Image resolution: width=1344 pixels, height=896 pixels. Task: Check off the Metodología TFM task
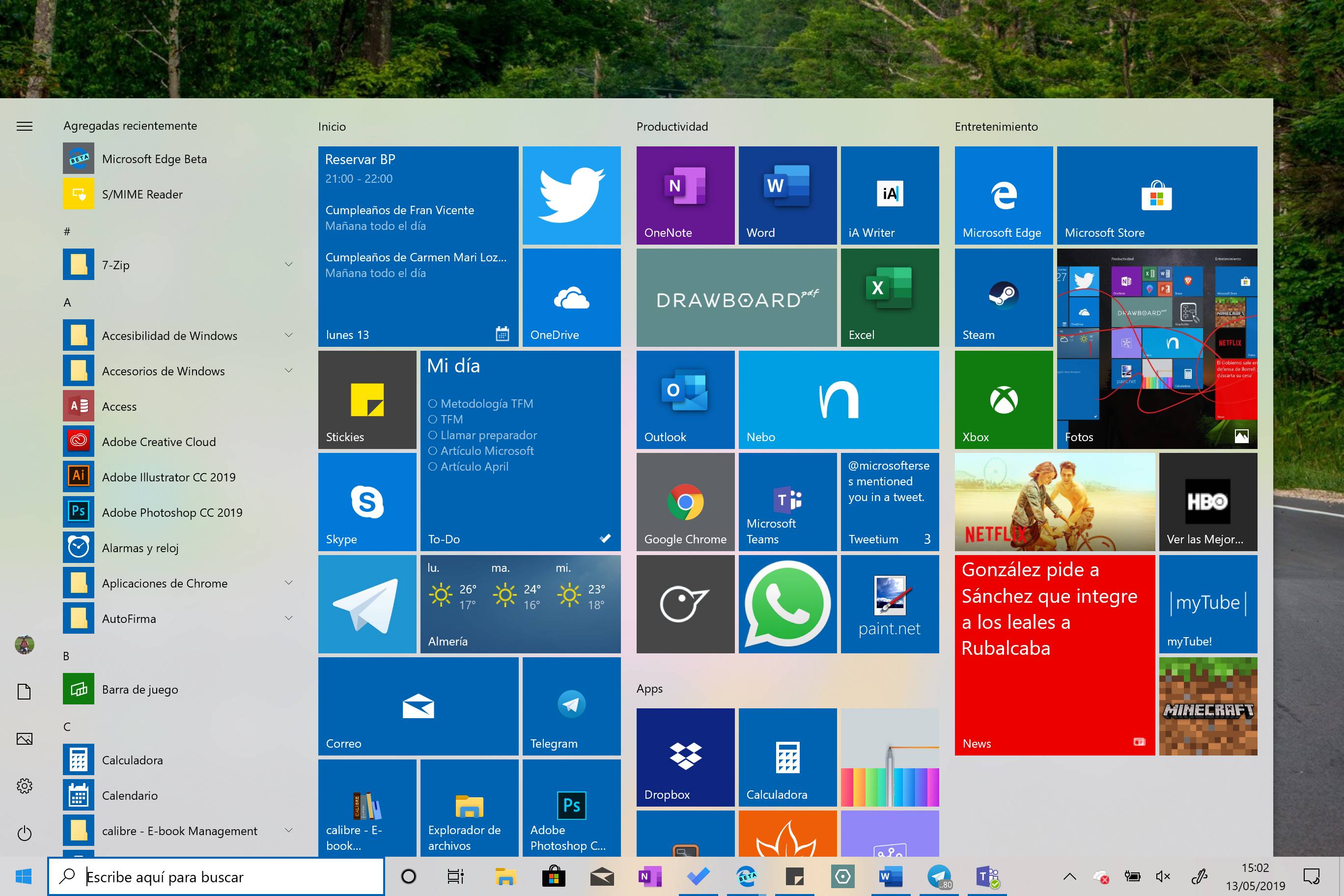tap(433, 403)
